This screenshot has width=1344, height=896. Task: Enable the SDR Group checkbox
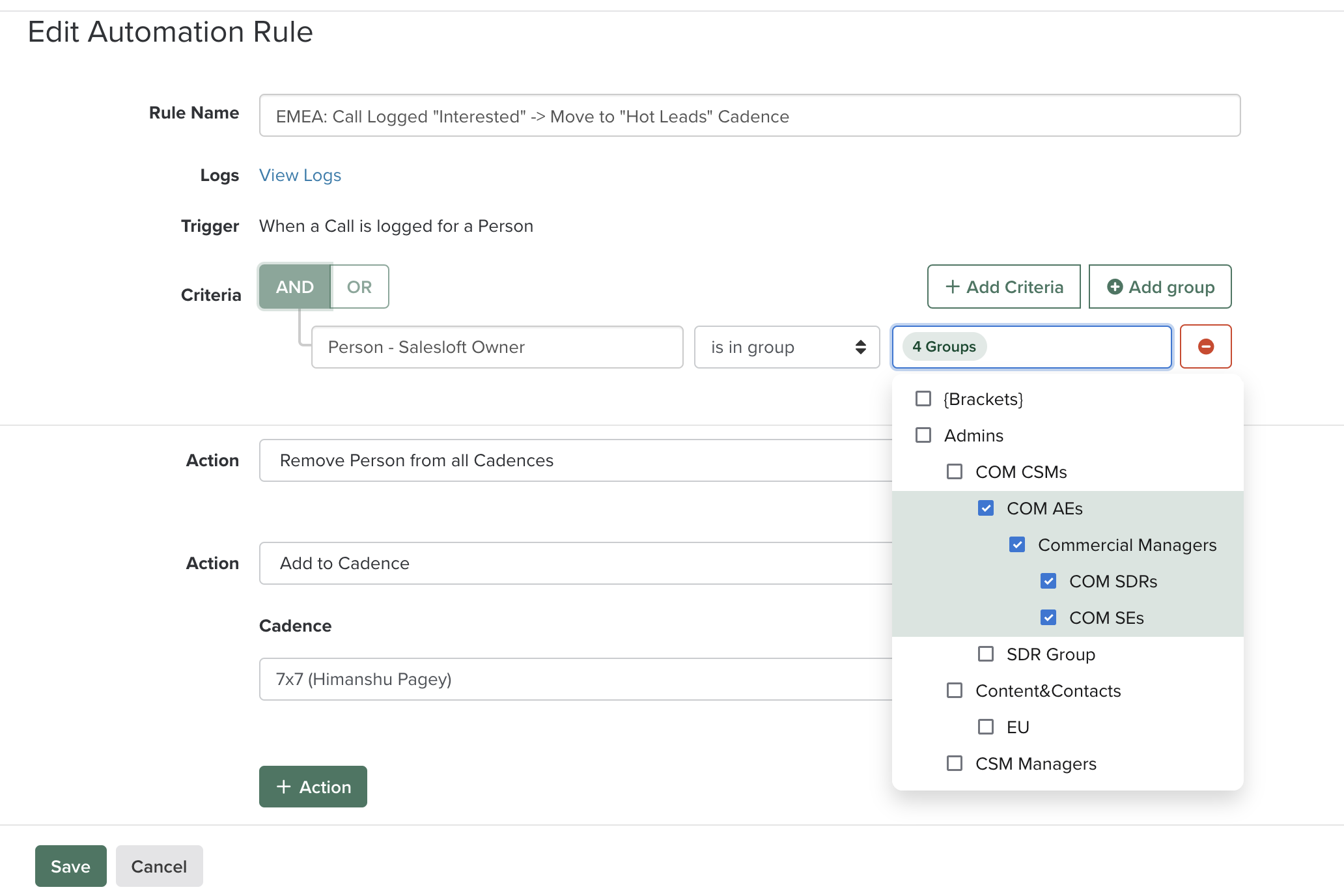click(x=985, y=654)
